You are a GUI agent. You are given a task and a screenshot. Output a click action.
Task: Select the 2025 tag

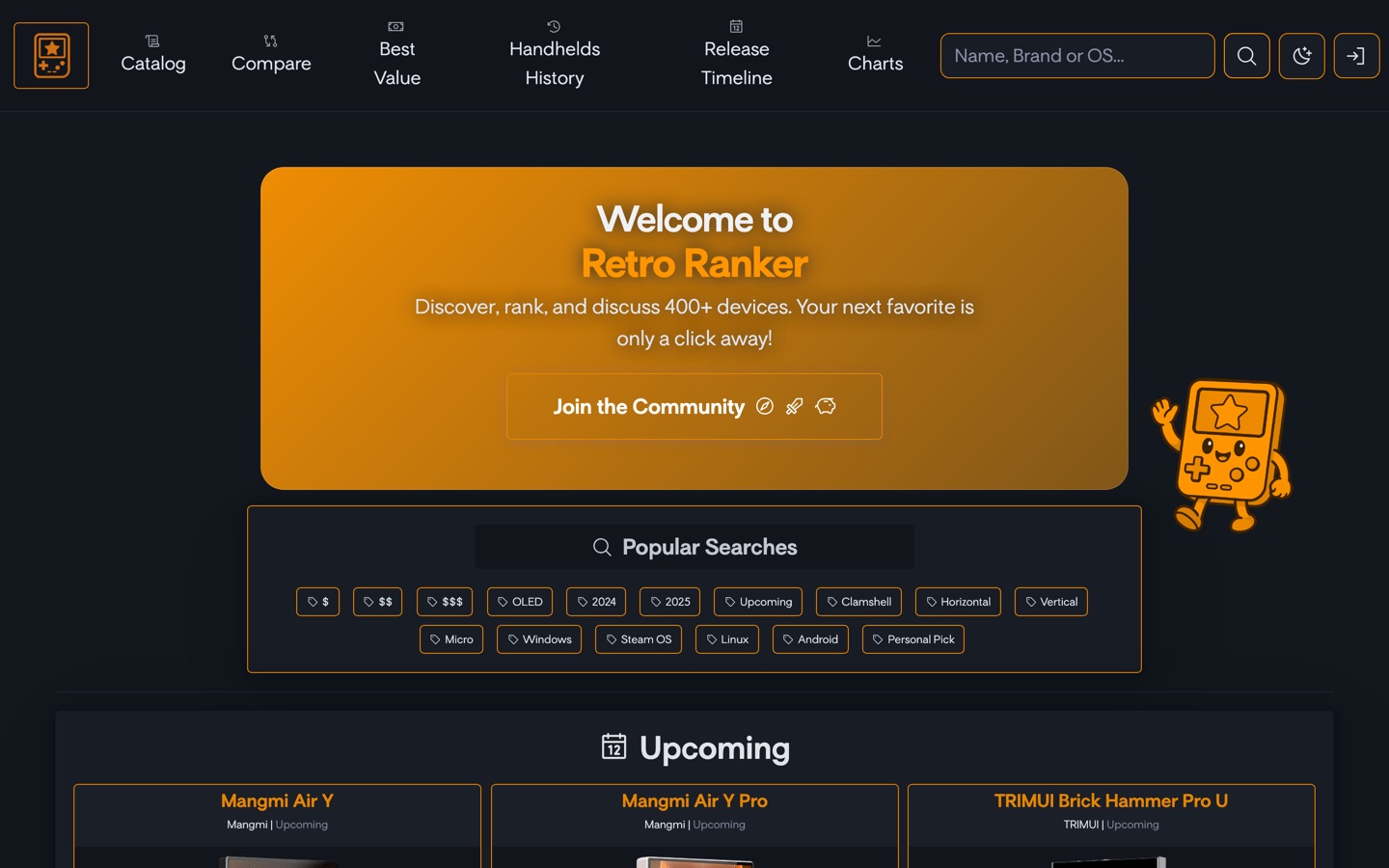click(x=669, y=602)
